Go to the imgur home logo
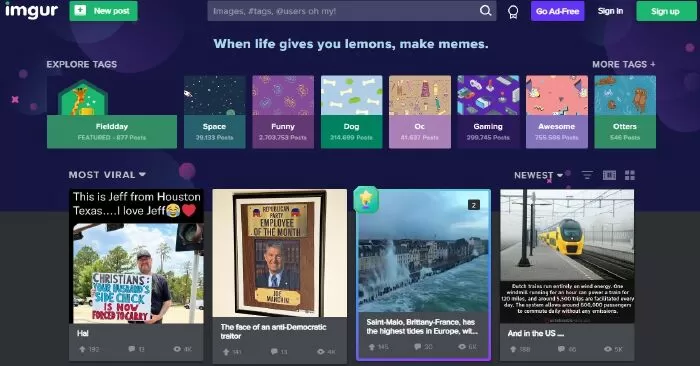Viewport: 700px width, 366px height. point(31,10)
